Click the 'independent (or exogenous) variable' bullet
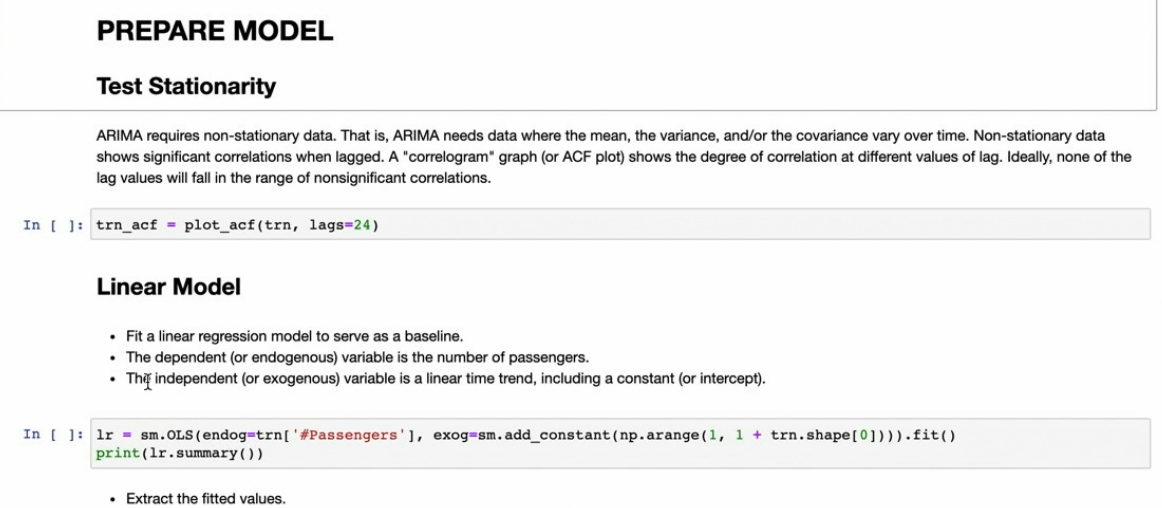 pyautogui.click(x=445, y=379)
